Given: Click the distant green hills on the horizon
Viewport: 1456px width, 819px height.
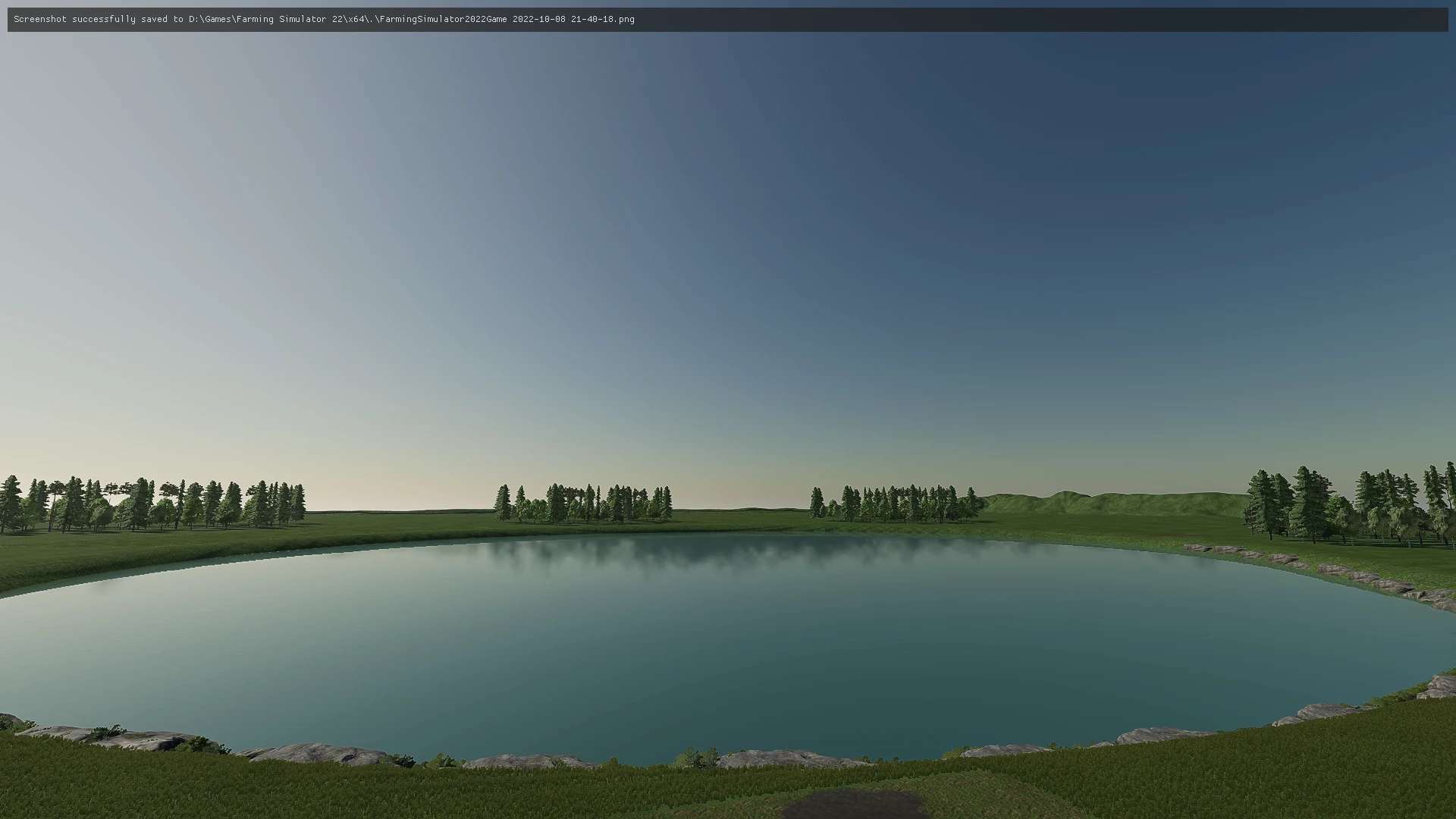Looking at the screenshot, I should (x=1107, y=502).
